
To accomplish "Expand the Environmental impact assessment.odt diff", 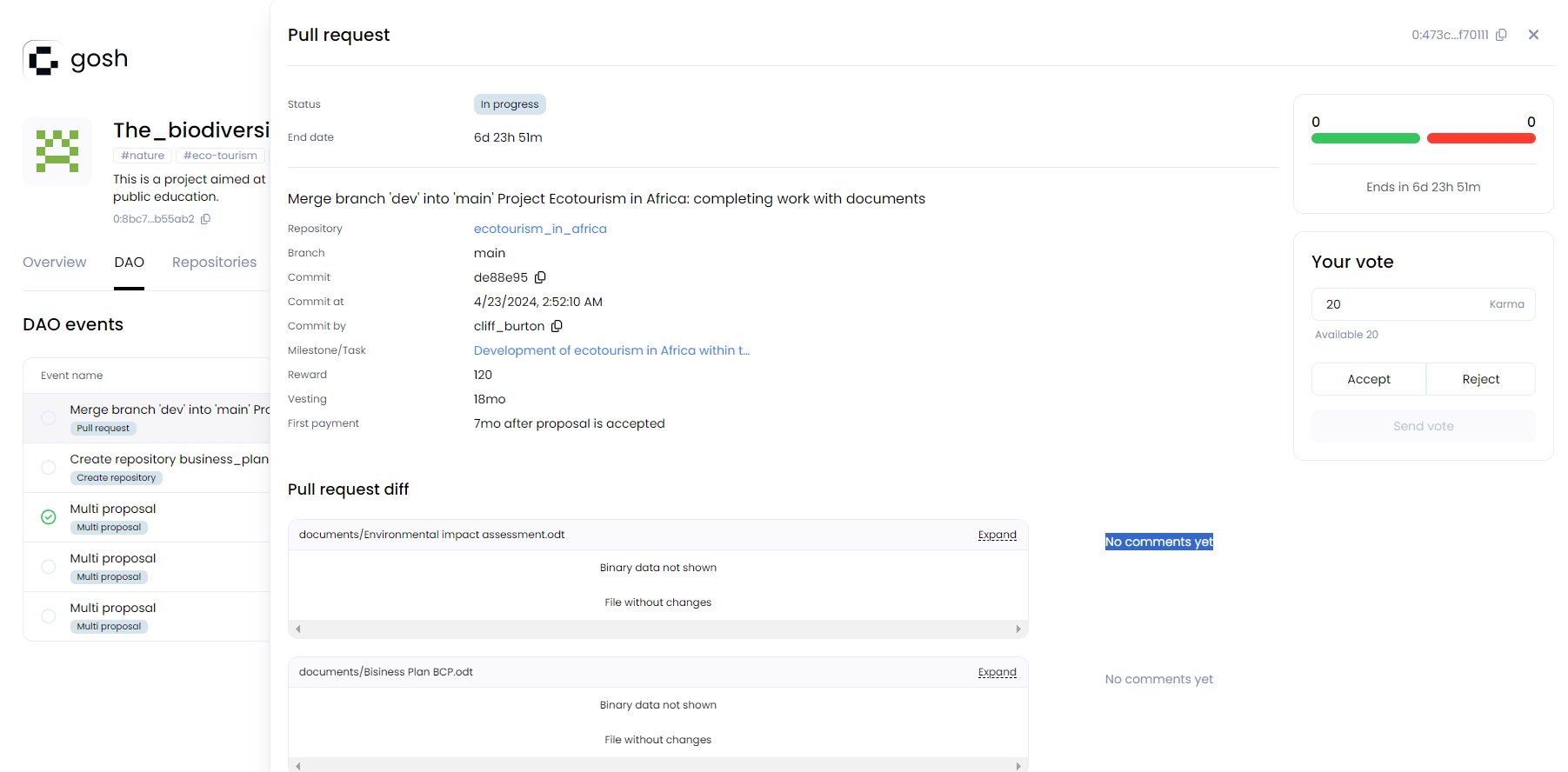I will click(x=997, y=535).
